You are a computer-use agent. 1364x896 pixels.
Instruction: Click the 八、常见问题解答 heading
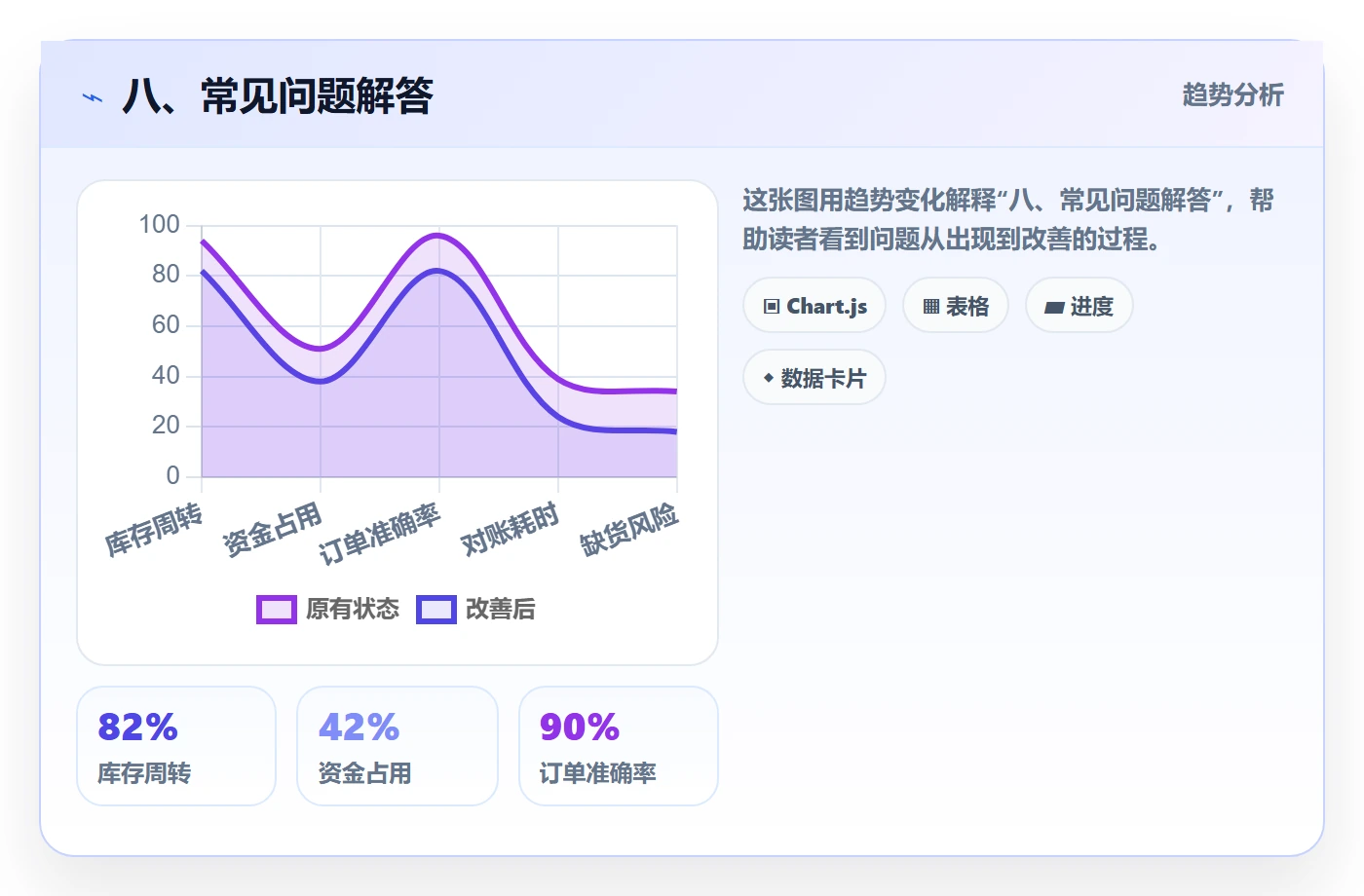coord(278,96)
